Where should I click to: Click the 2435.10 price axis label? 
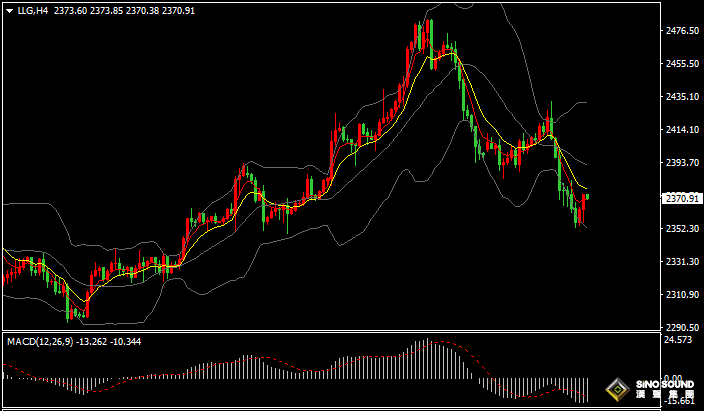pyautogui.click(x=681, y=97)
